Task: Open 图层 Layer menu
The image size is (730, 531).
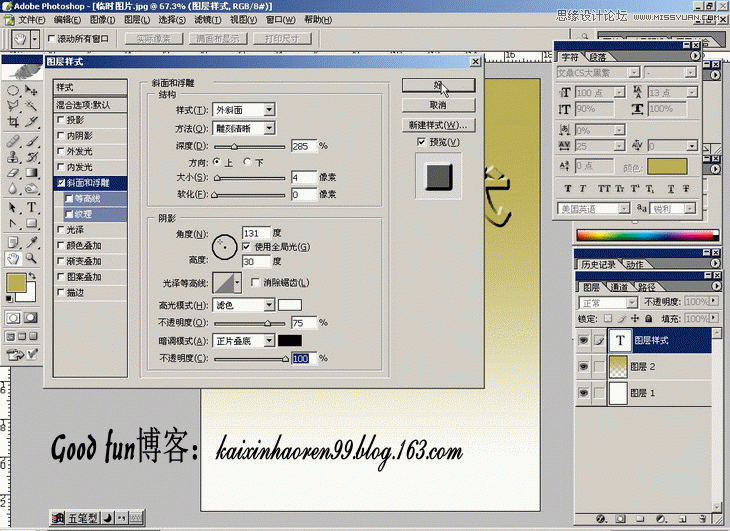Action: click(137, 20)
